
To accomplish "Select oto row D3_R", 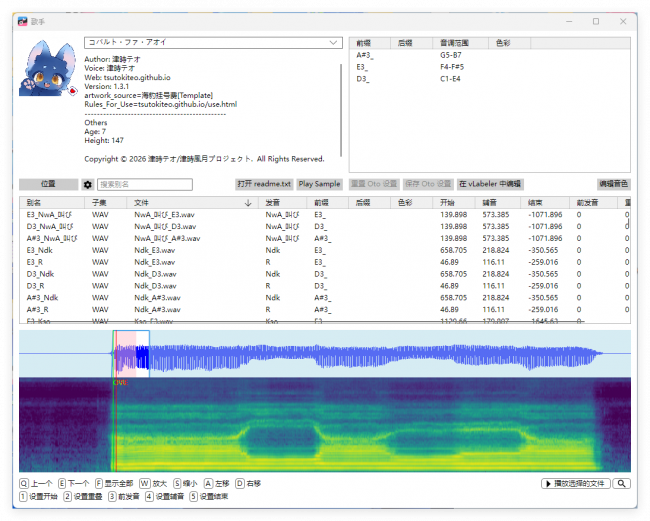I will click(325, 286).
